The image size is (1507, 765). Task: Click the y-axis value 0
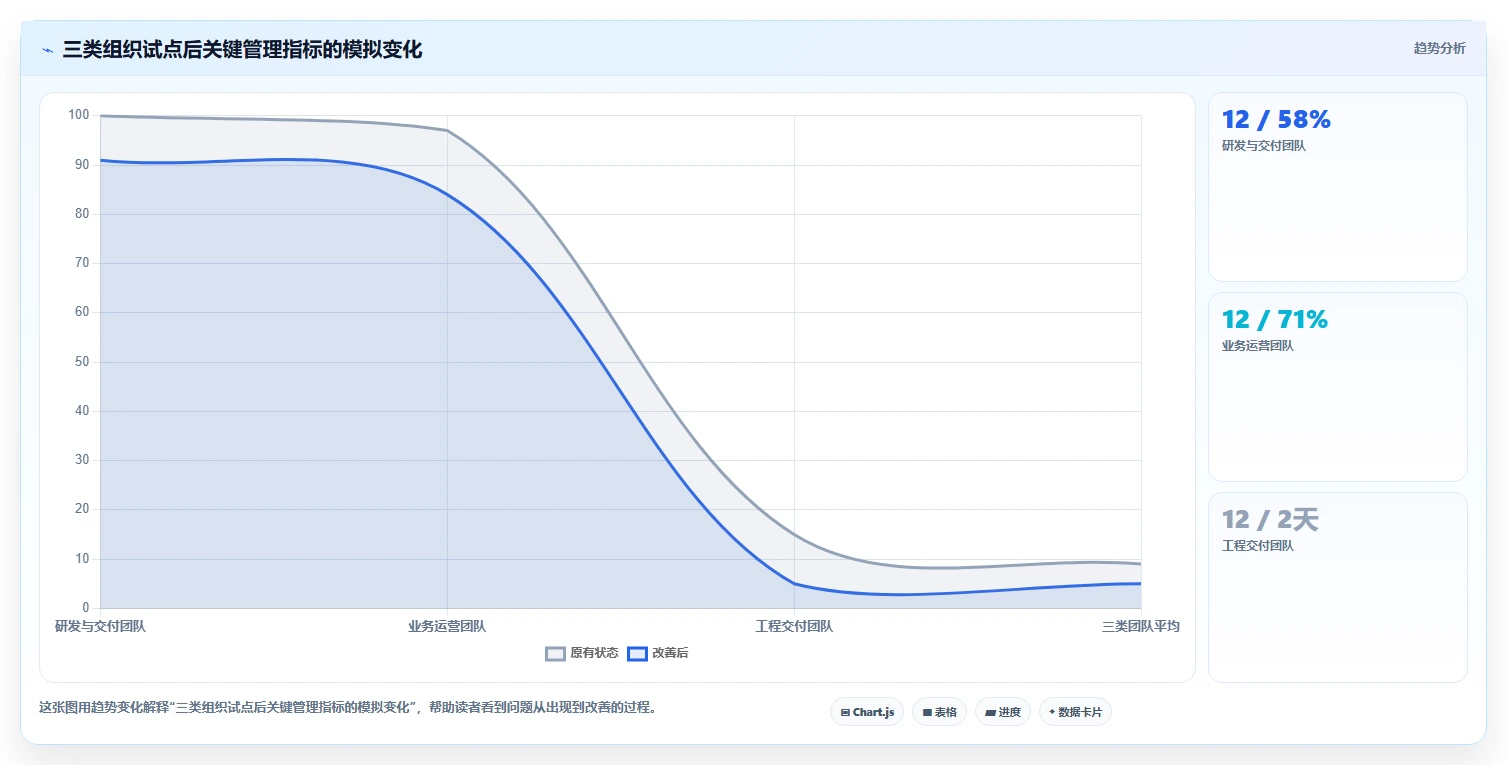coord(86,608)
